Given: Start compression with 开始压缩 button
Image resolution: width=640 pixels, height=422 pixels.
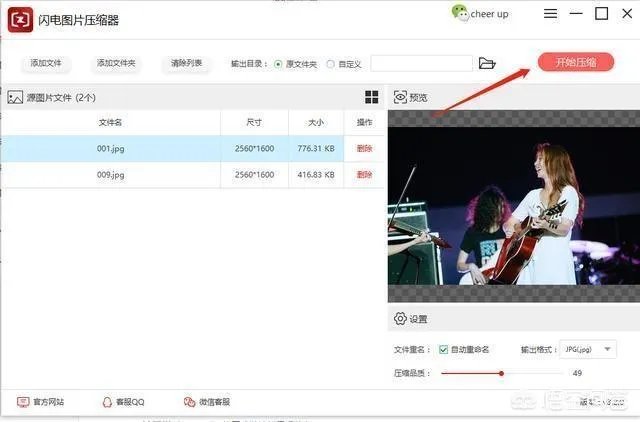Looking at the screenshot, I should coord(576,62).
